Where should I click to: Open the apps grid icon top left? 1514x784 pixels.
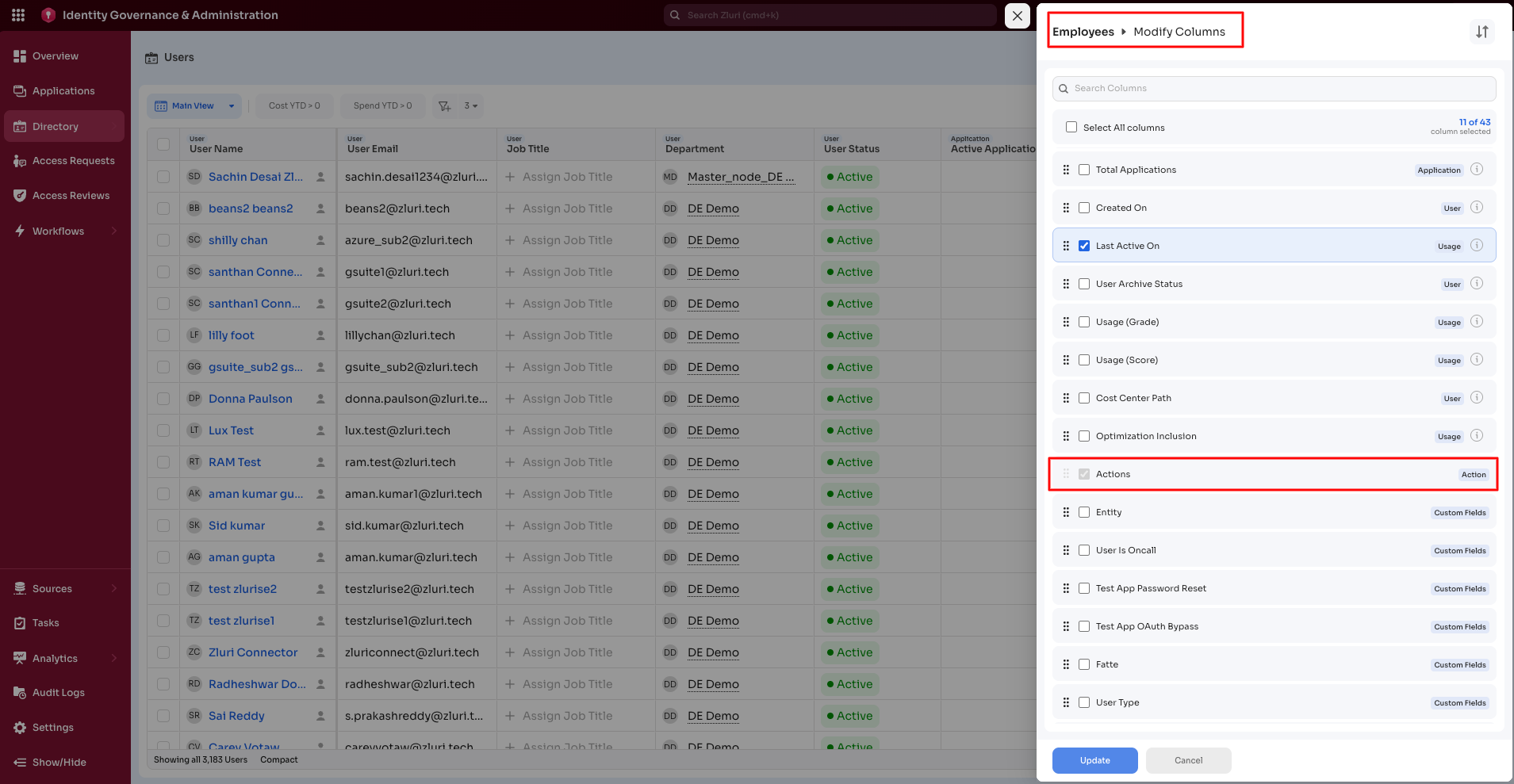coord(17,14)
